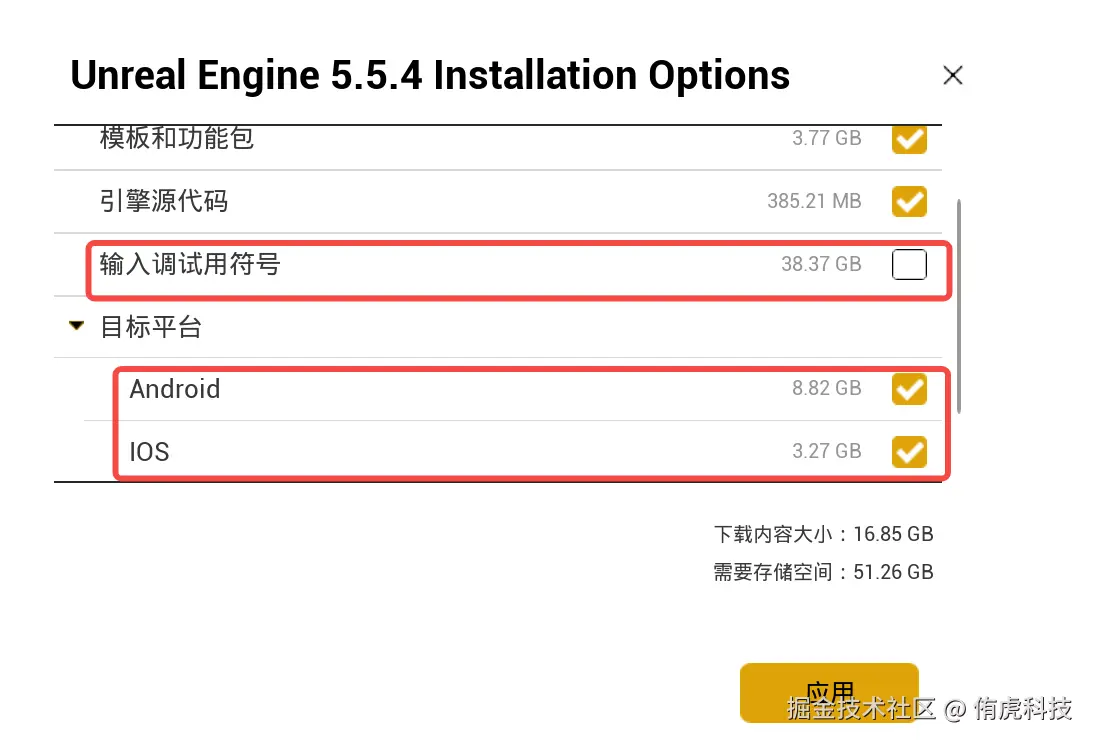Click the 8.82 GB Android size
The width and height of the screenshot is (1094, 744).
(x=826, y=389)
